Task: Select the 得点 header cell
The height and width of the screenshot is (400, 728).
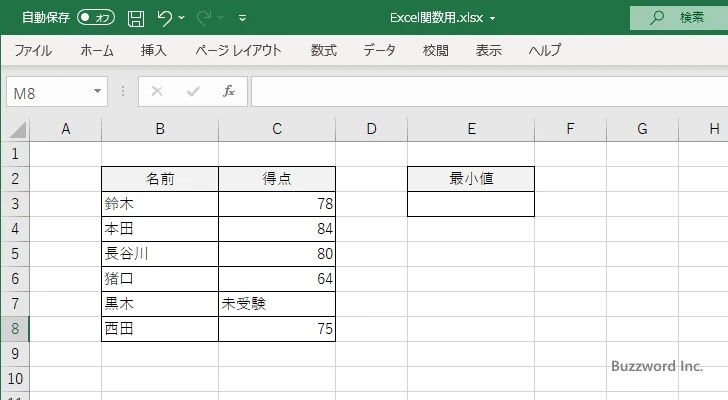Action: point(277,179)
